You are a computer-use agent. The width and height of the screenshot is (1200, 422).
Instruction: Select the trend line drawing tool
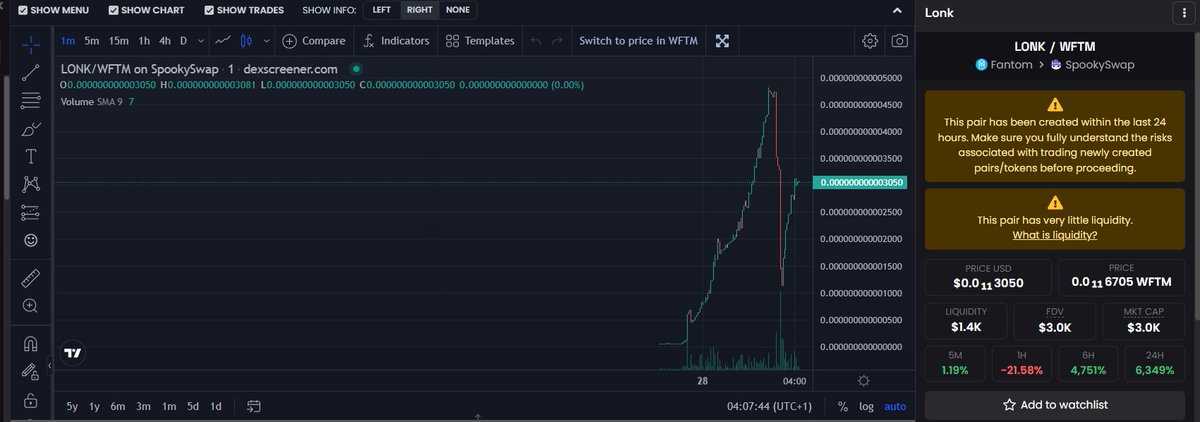[x=31, y=72]
